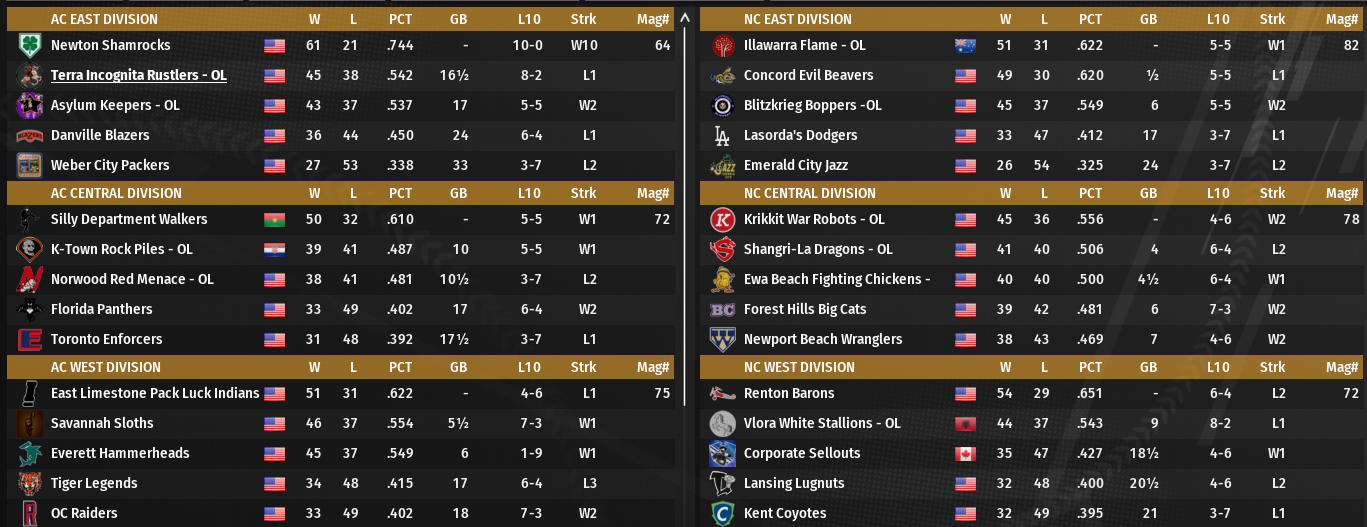
Task: Click the AC West Division header
Action: coord(116,367)
